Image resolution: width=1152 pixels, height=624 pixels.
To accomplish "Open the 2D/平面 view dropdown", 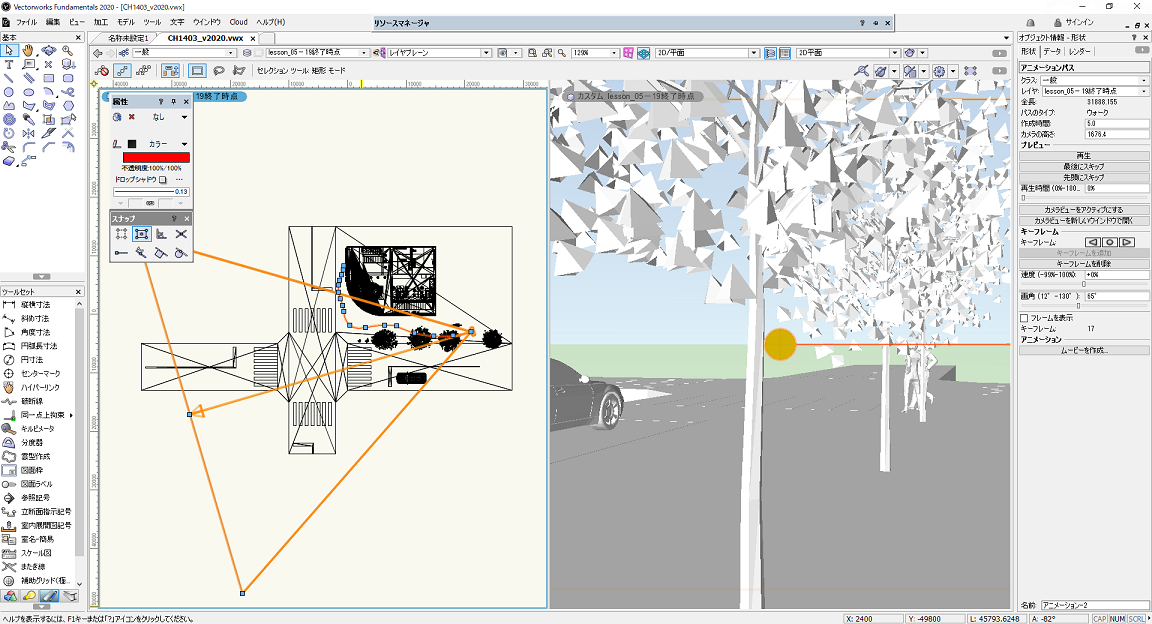I will point(707,53).
